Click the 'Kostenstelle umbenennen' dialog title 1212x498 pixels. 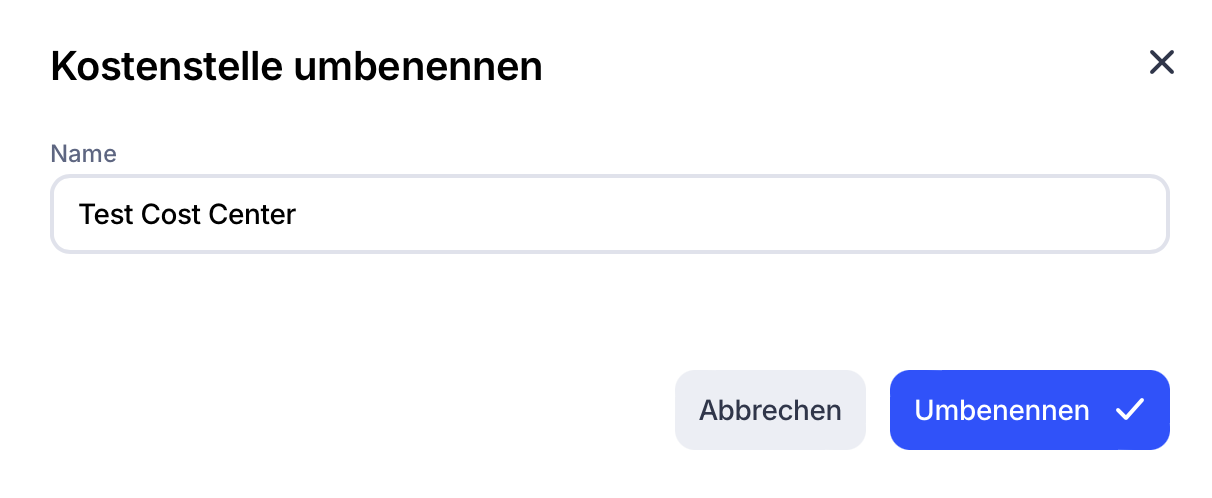coord(296,67)
